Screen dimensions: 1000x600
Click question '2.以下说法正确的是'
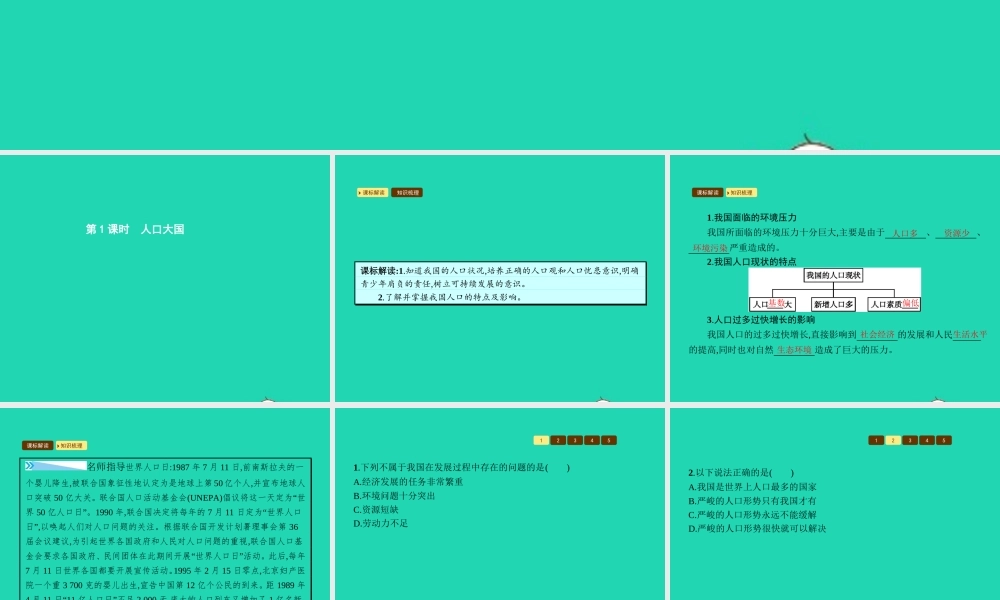(x=741, y=473)
